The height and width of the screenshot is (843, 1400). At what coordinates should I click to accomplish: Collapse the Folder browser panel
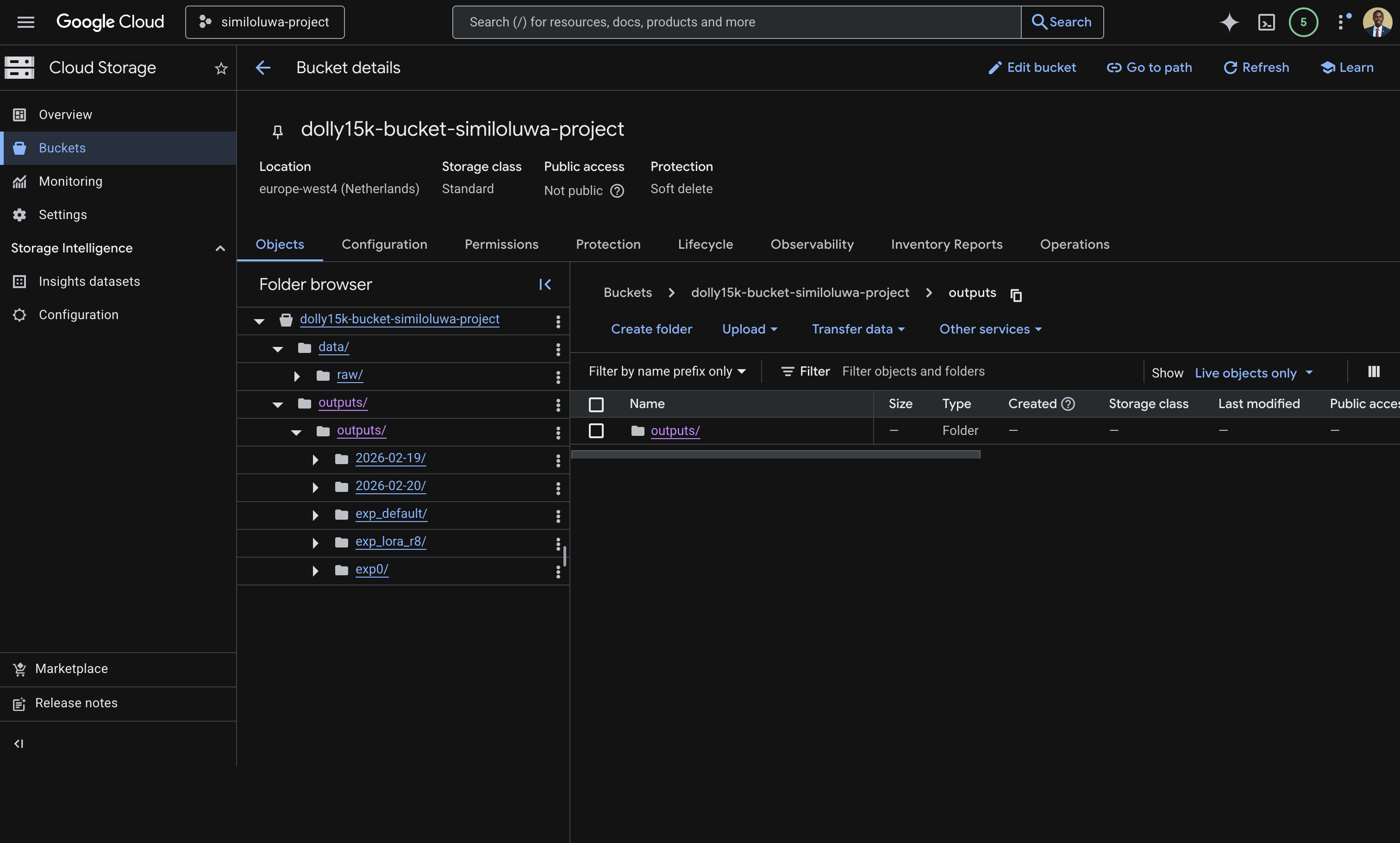544,284
